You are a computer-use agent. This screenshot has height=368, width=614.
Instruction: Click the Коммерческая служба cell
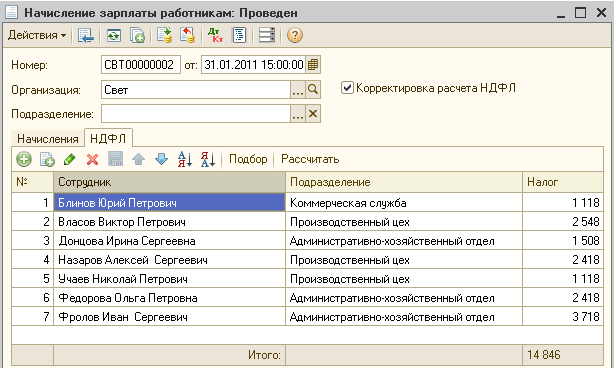(404, 202)
